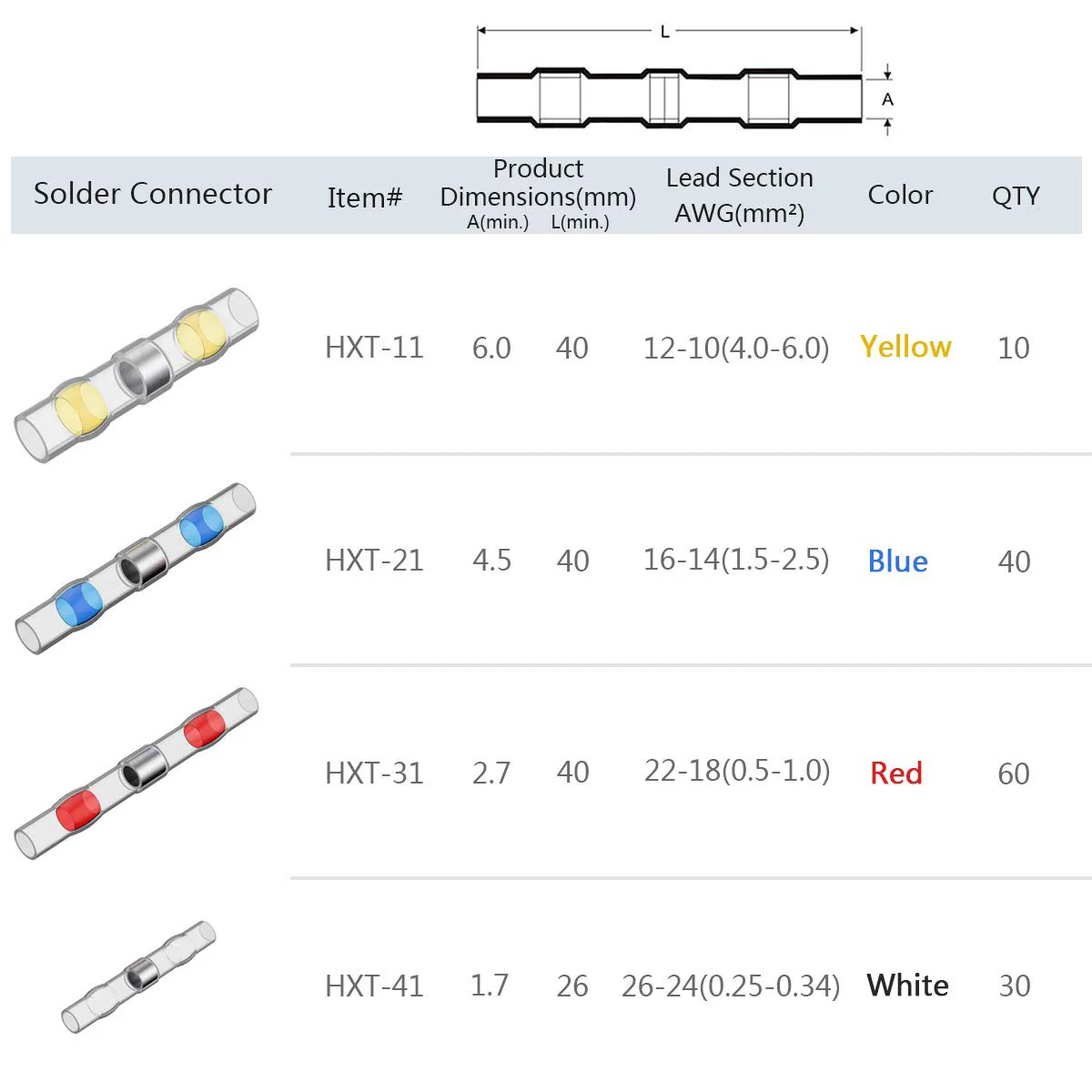The width and height of the screenshot is (1092, 1092).
Task: Select item number HXT-41
Action: [374, 986]
